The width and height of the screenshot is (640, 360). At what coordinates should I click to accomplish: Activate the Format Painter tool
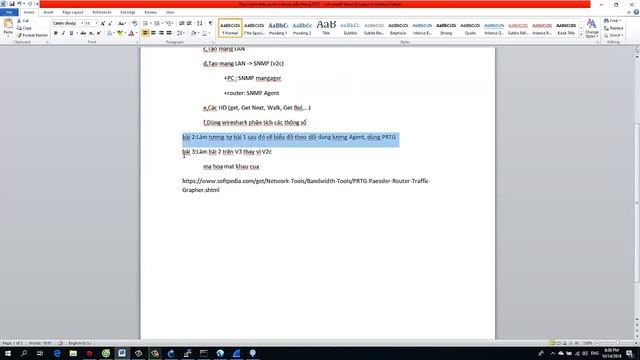[x=32, y=35]
